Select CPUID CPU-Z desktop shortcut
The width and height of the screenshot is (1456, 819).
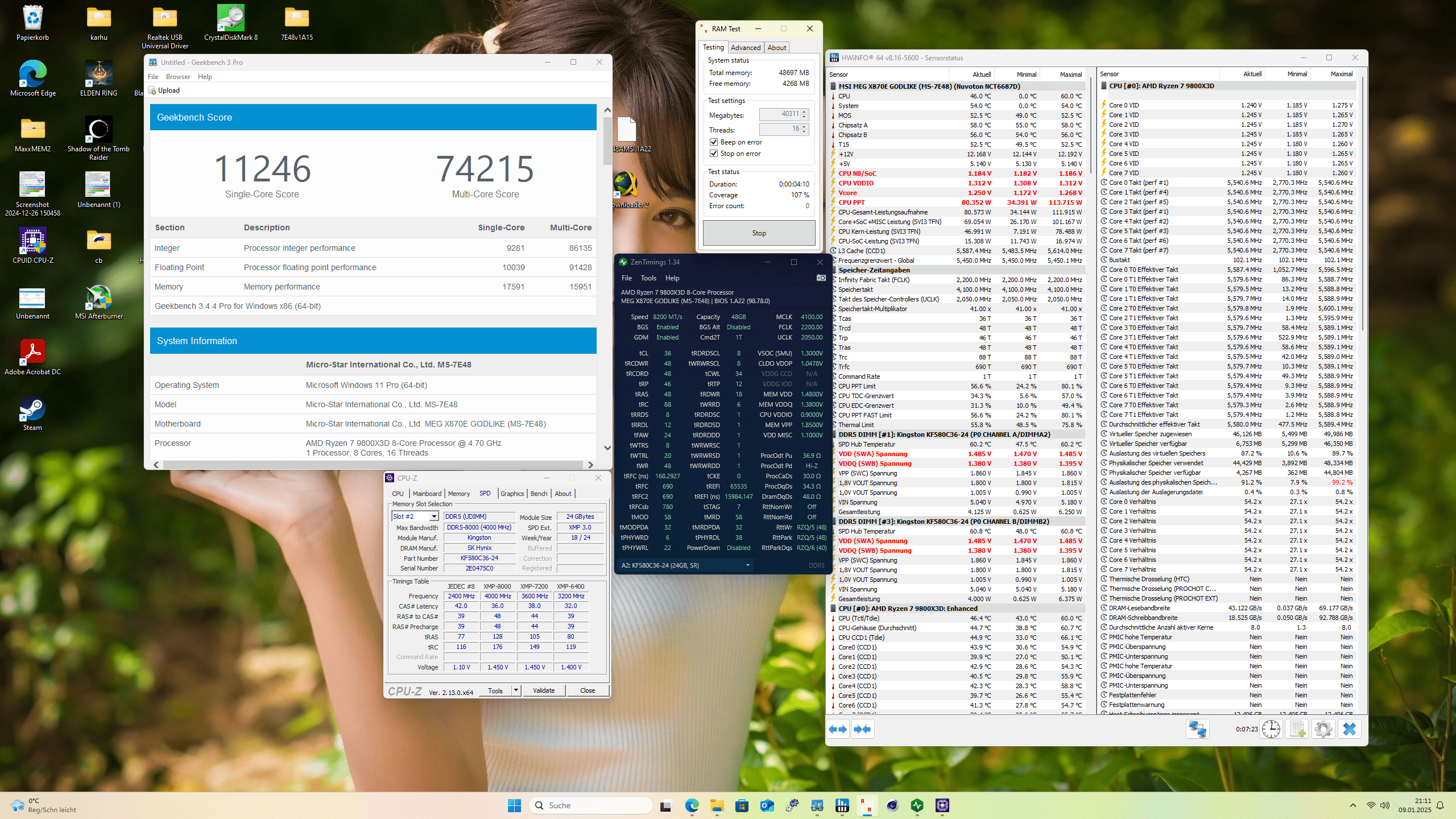click(x=32, y=246)
